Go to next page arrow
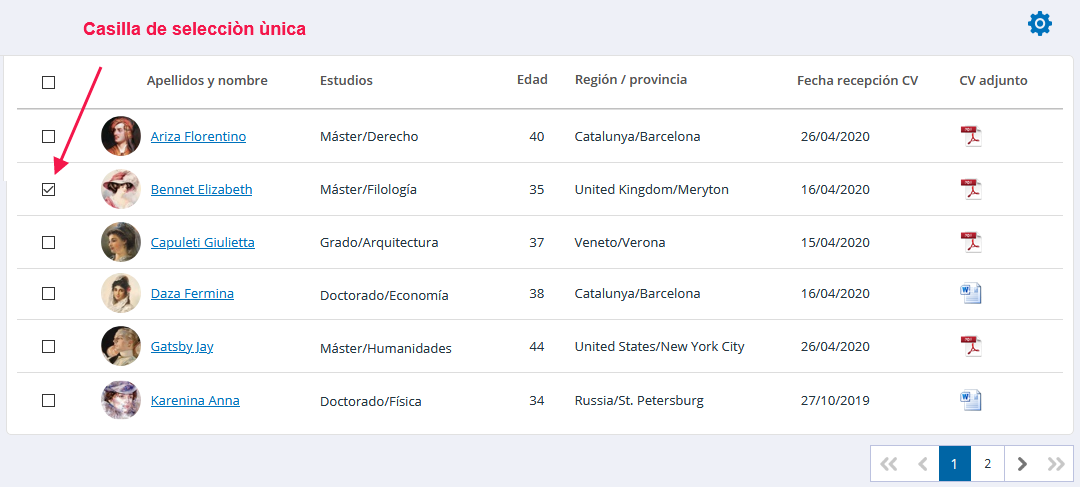1080x488 pixels. point(1022,464)
